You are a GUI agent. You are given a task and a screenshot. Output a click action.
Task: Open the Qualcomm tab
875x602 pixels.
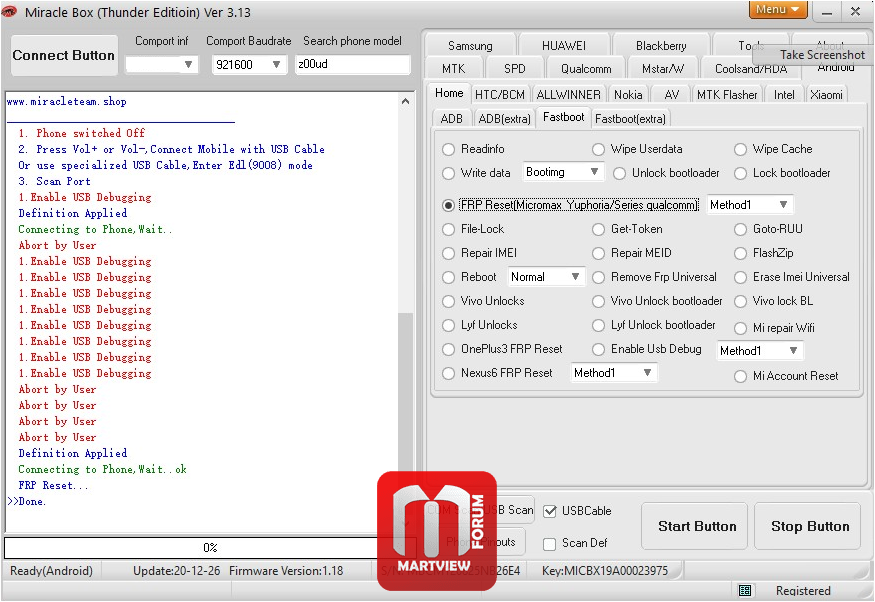pyautogui.click(x=586, y=69)
